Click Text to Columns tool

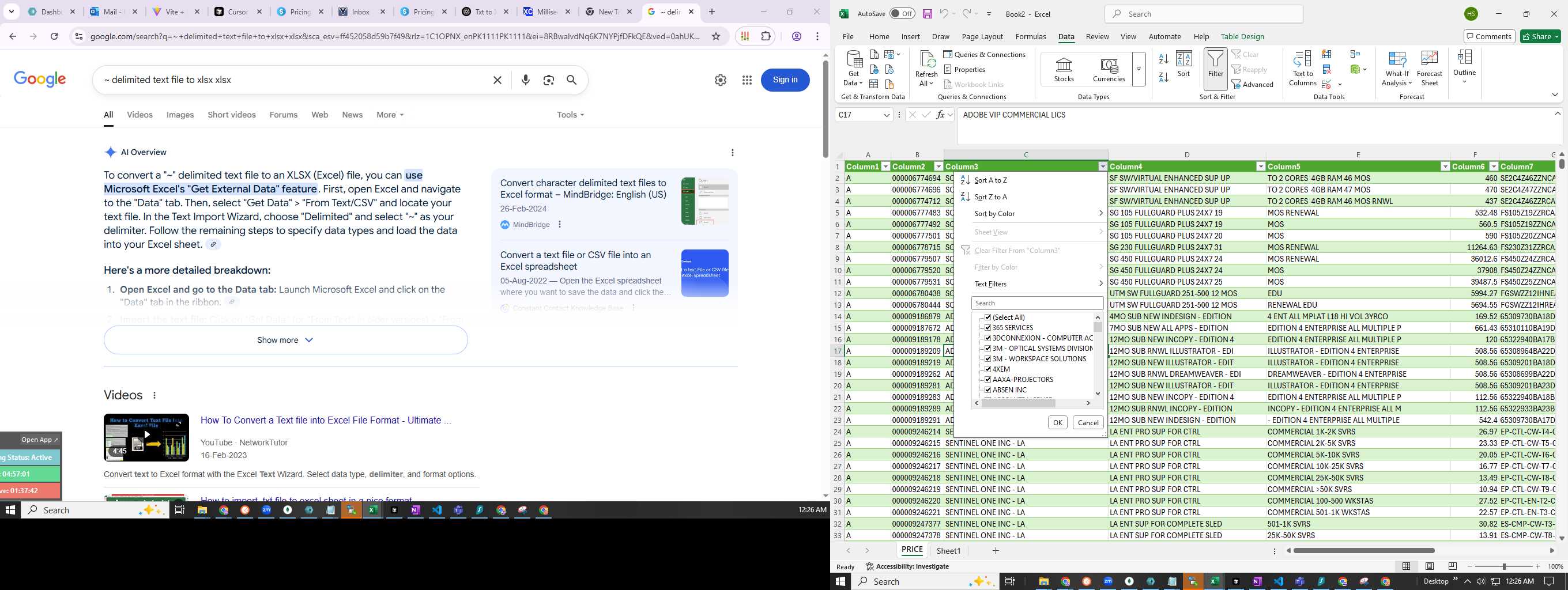tap(1302, 68)
